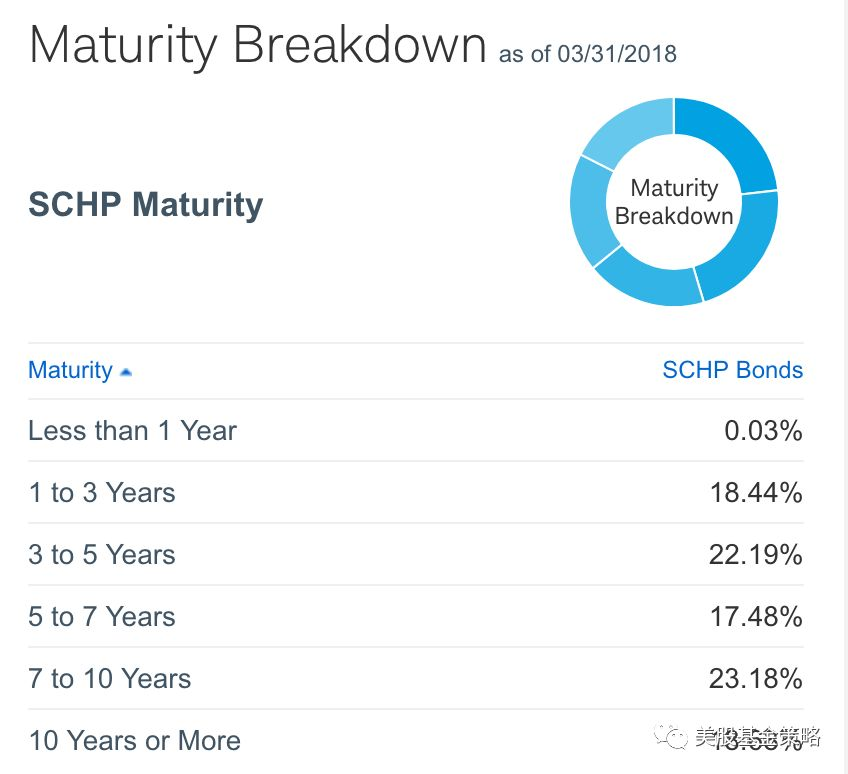Click the 22.19% bond value

tap(755, 555)
